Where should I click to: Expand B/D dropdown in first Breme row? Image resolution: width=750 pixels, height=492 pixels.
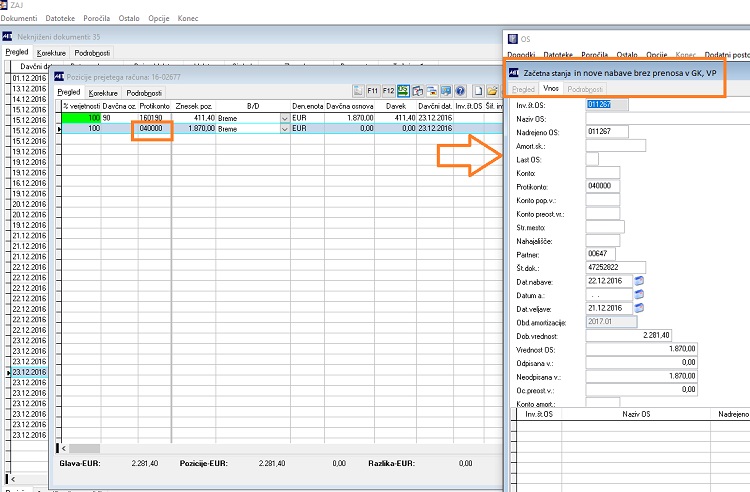pyautogui.click(x=285, y=118)
